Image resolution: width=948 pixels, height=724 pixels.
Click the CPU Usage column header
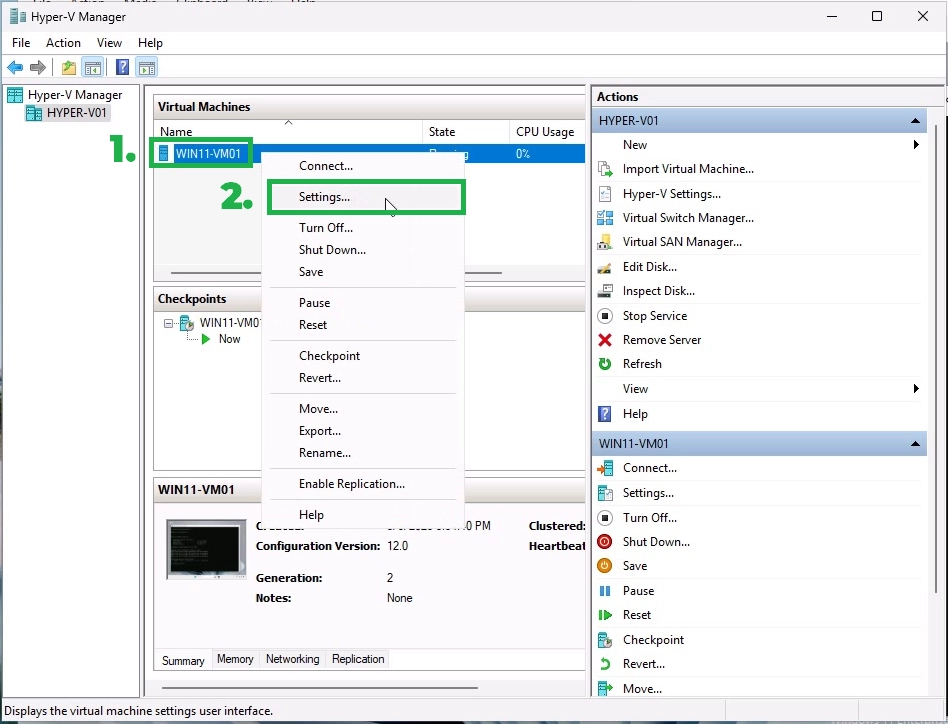(547, 132)
